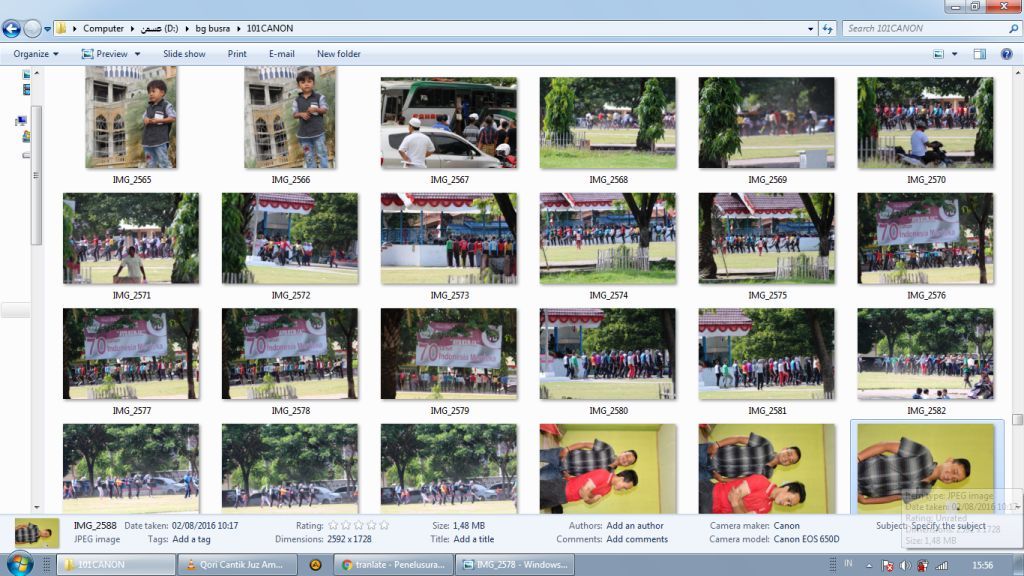Click the volume speaker tray icon
This screenshot has width=1024, height=576.
pos(905,566)
